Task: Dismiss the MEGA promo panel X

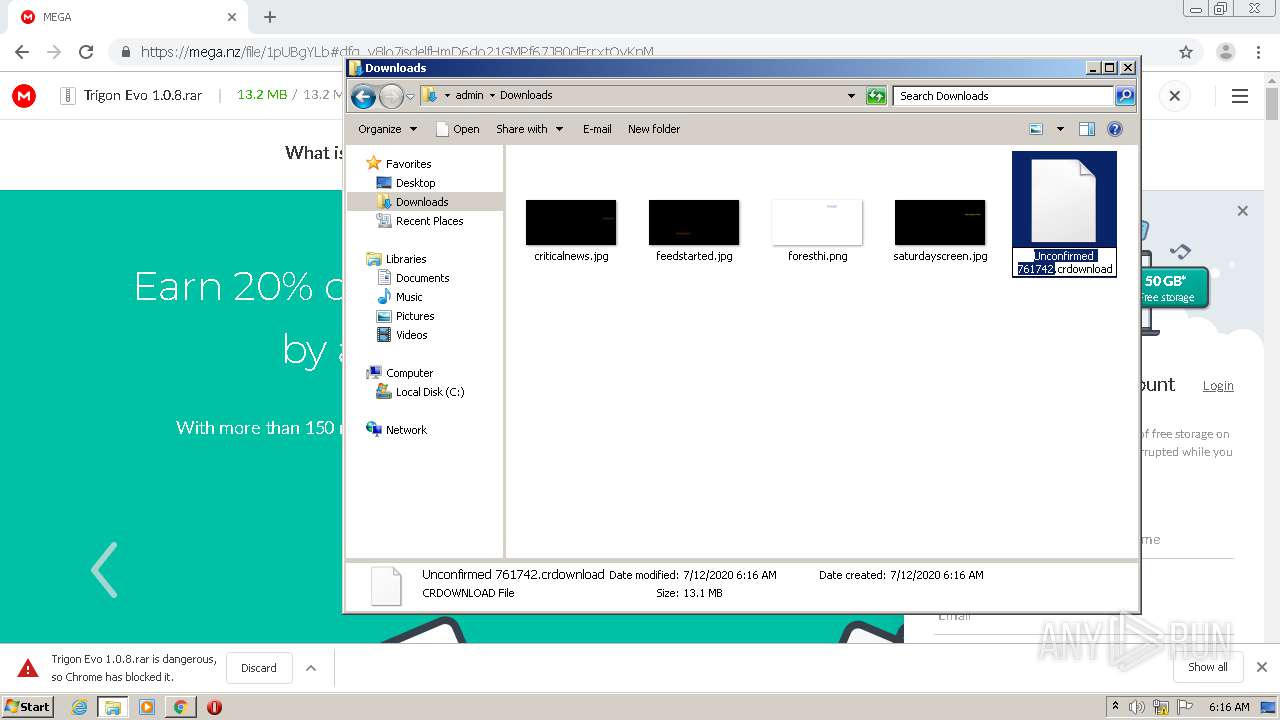Action: tap(1243, 211)
